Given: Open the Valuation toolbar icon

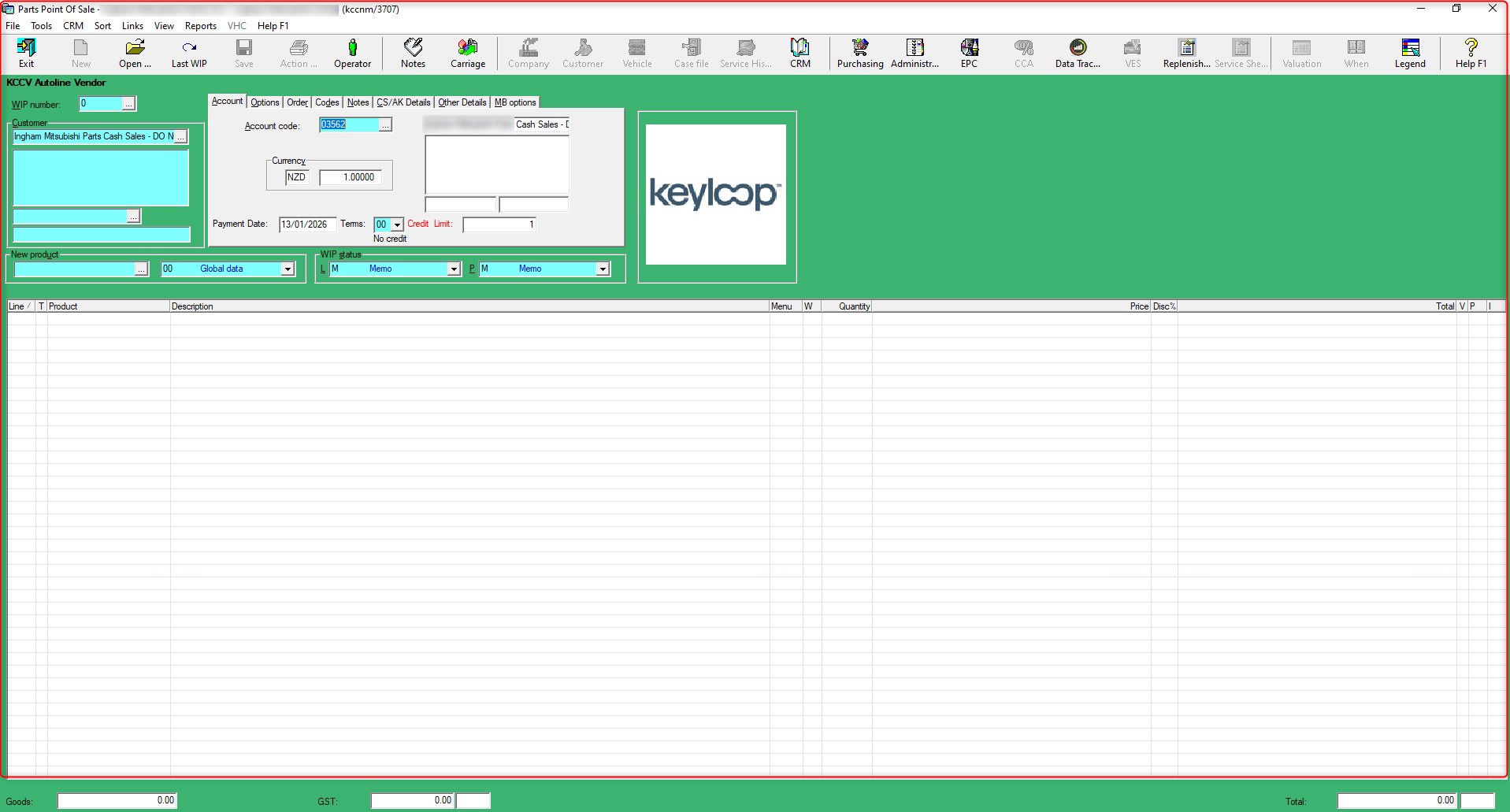Looking at the screenshot, I should 1302,54.
